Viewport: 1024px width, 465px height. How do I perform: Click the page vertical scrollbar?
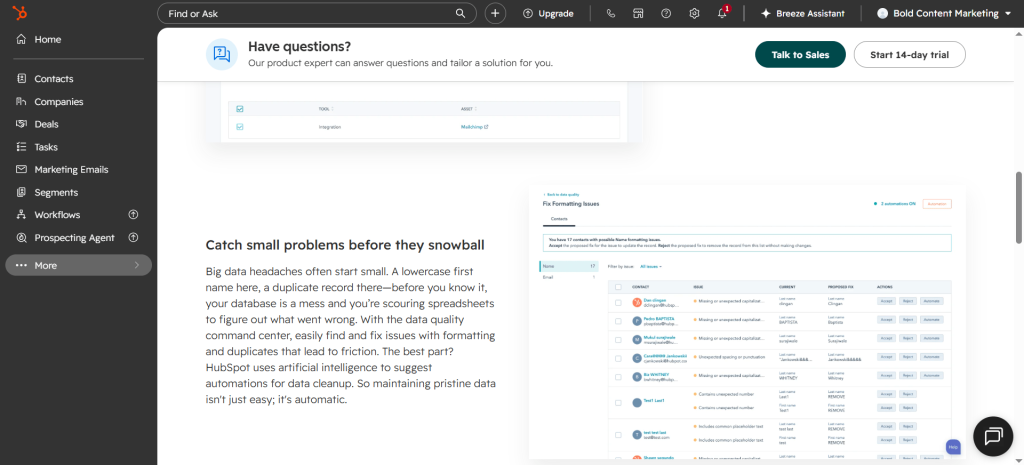click(x=1019, y=208)
